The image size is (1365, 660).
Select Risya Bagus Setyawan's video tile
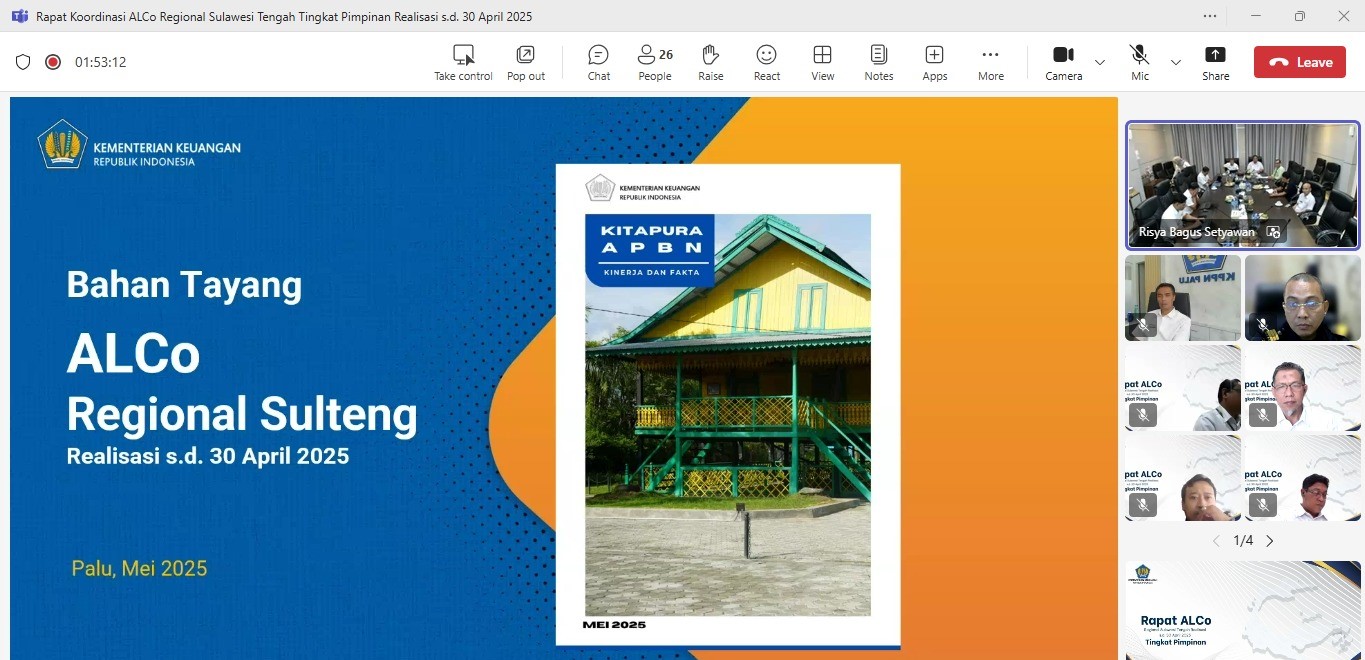(x=1242, y=185)
